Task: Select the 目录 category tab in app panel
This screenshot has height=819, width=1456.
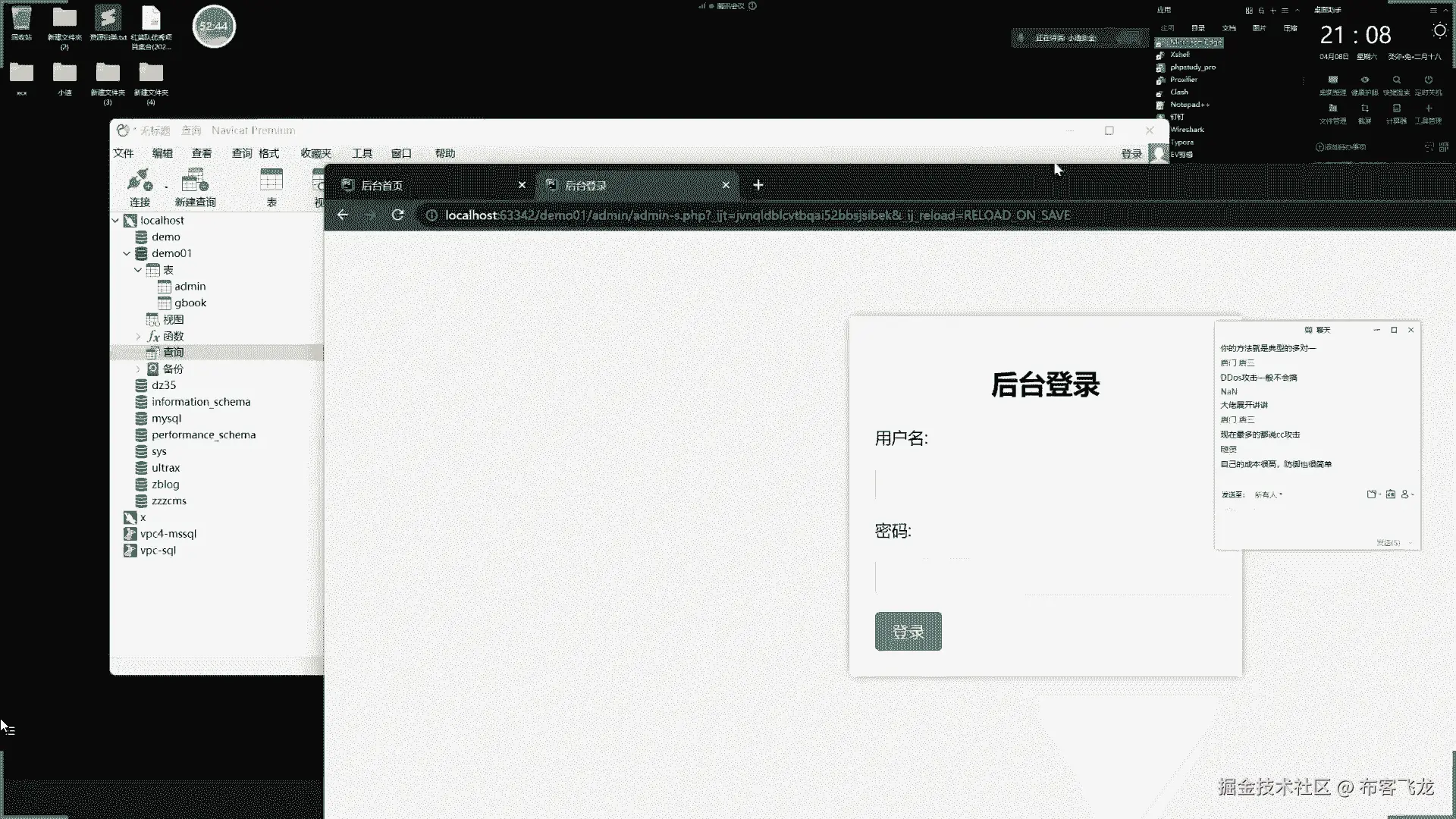Action: click(x=1198, y=28)
